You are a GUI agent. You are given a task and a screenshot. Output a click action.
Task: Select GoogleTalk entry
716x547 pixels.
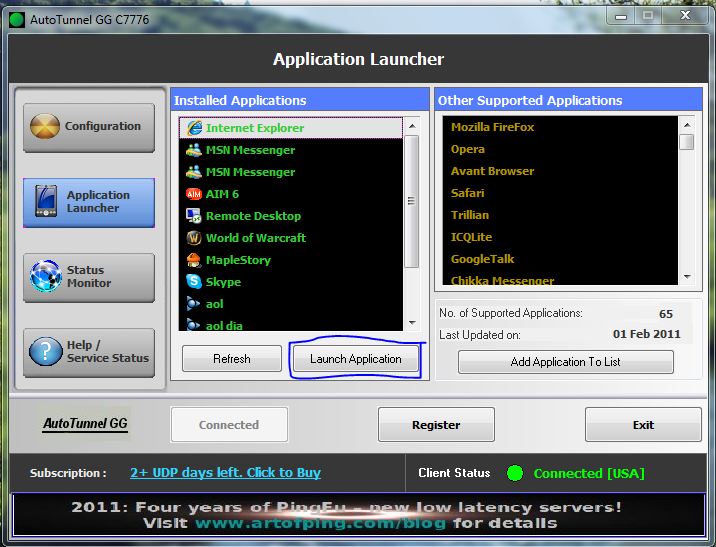pyautogui.click(x=560, y=259)
